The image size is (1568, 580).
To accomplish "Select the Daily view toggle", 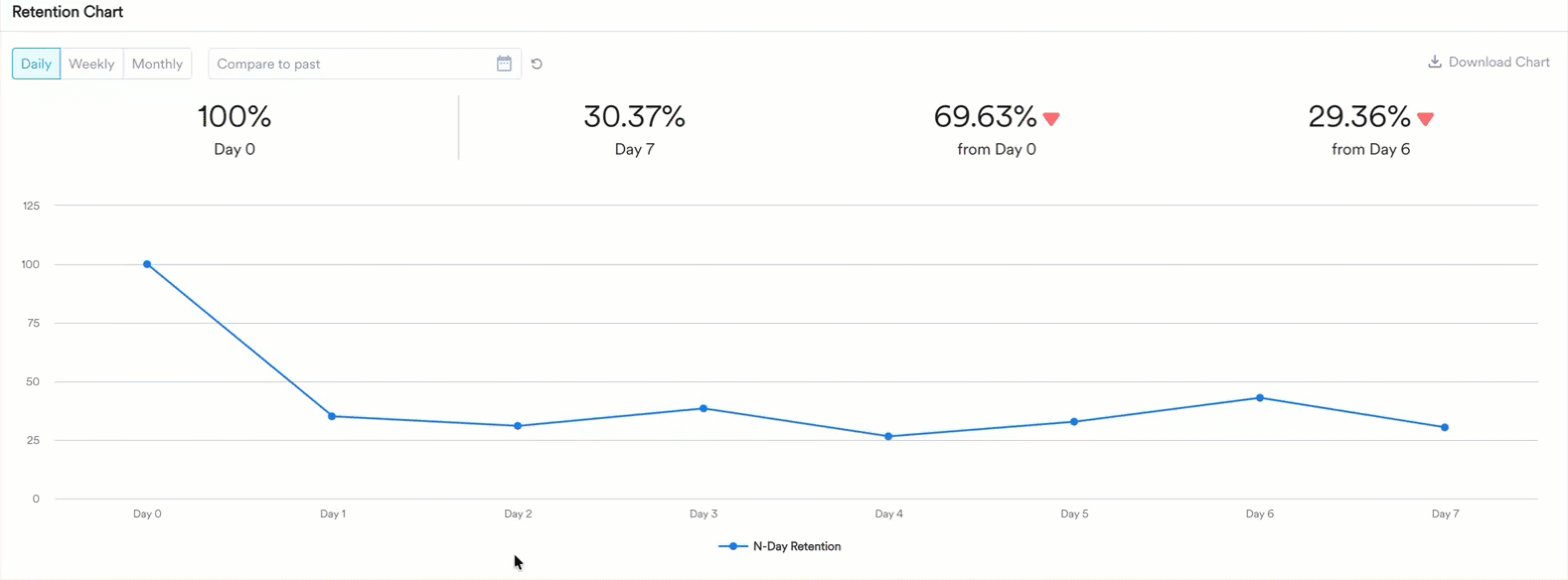I will [36, 64].
